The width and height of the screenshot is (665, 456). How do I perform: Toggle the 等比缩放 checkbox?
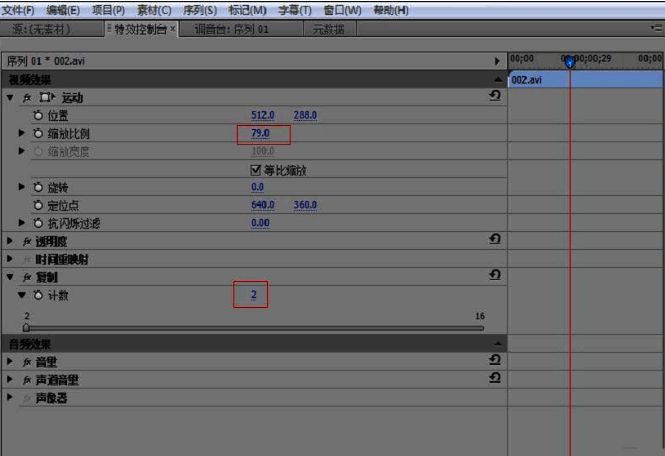[255, 170]
